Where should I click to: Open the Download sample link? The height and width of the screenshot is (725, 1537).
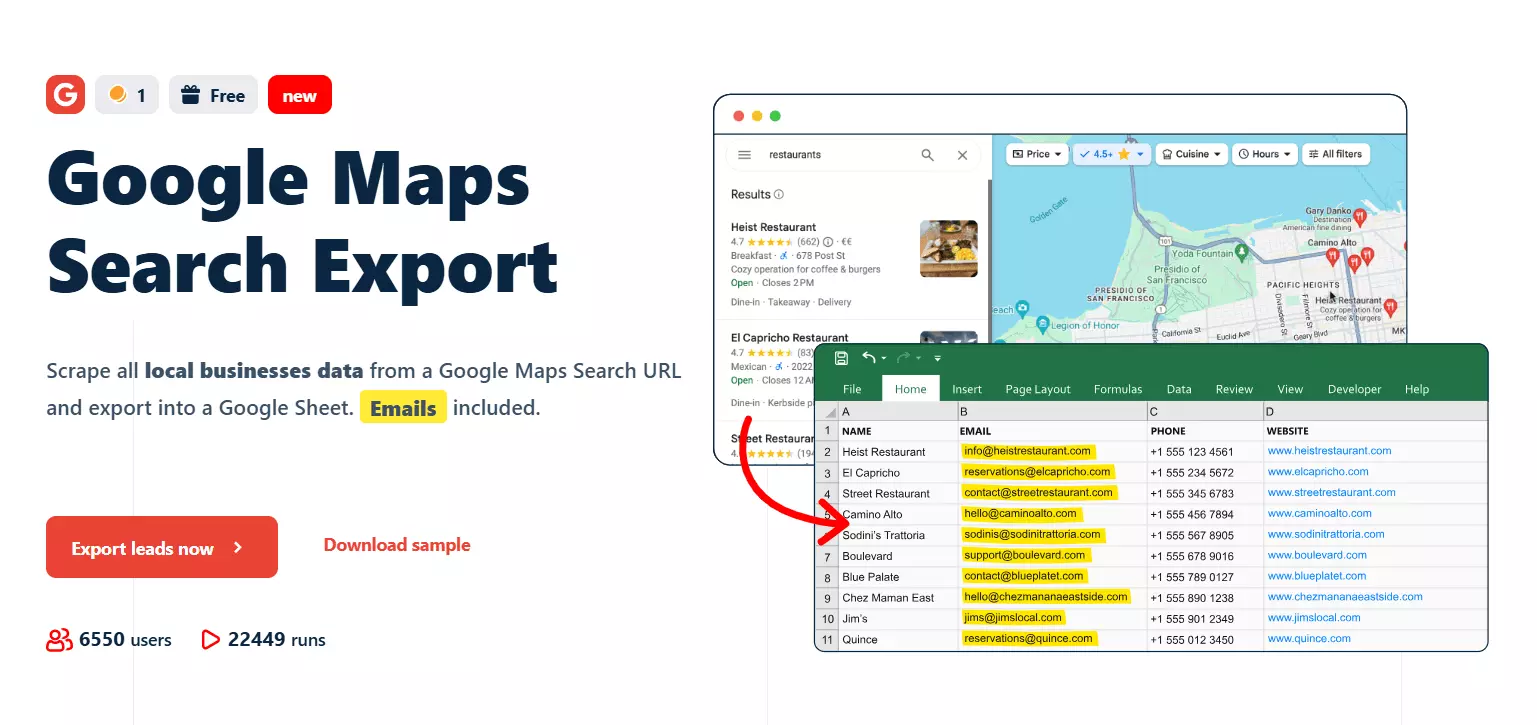tap(397, 545)
